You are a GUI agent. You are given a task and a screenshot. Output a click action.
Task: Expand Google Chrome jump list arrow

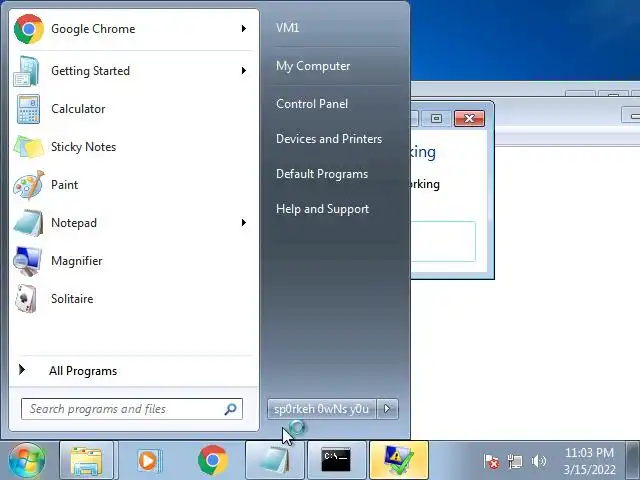tap(244, 29)
